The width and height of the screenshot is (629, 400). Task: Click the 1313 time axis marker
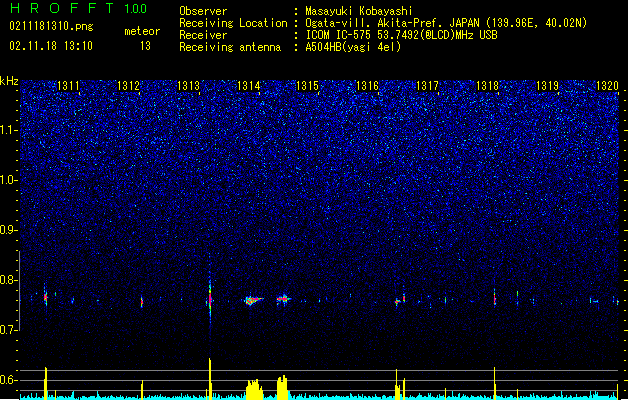(x=188, y=86)
